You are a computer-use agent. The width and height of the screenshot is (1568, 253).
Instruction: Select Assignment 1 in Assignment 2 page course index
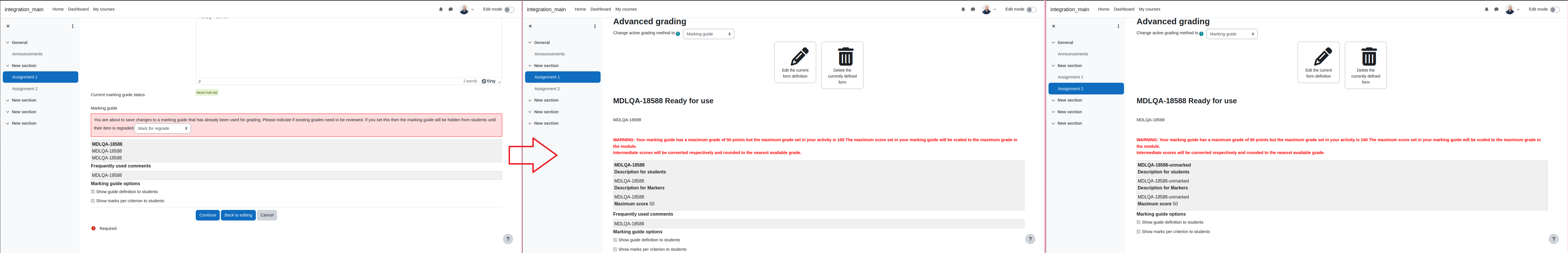tap(1071, 78)
